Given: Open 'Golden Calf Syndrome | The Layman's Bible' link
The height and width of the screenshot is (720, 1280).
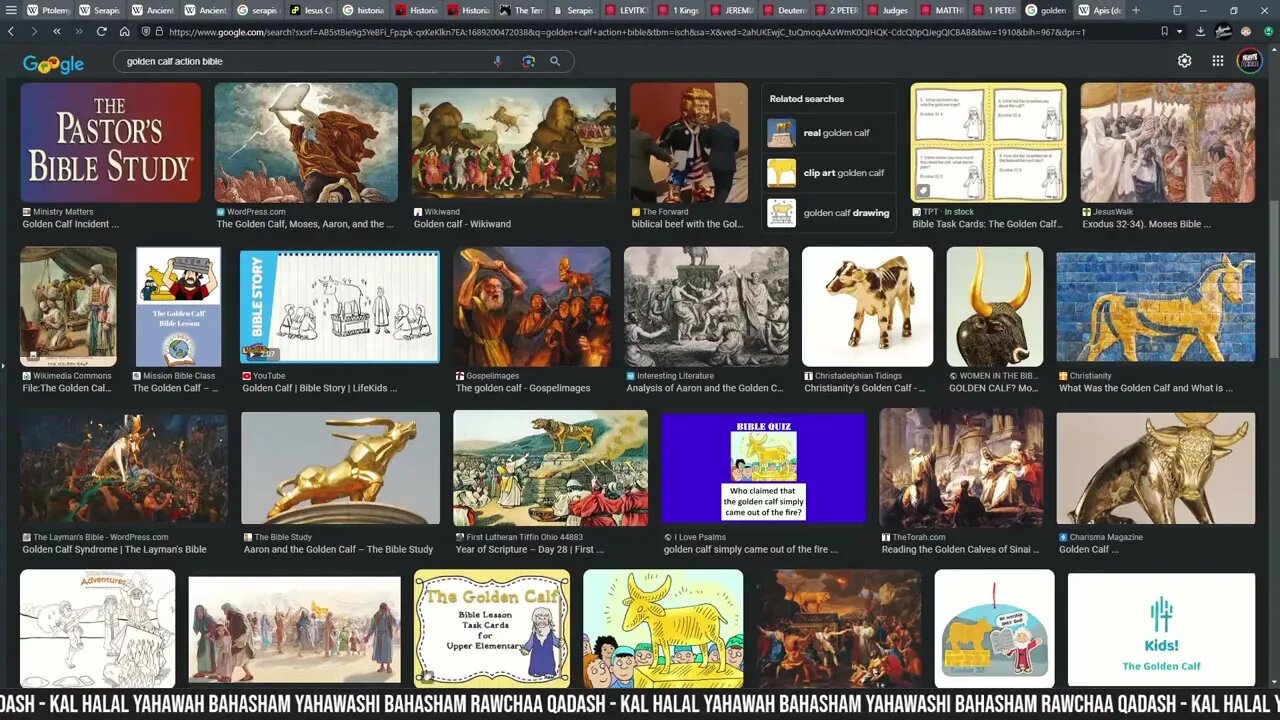Looking at the screenshot, I should point(114,549).
